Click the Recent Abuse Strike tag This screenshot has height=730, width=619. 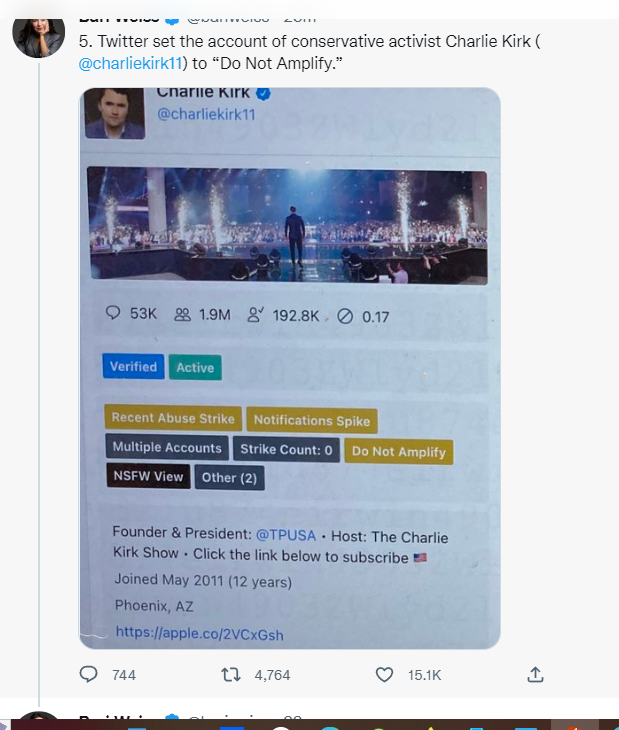click(x=172, y=418)
